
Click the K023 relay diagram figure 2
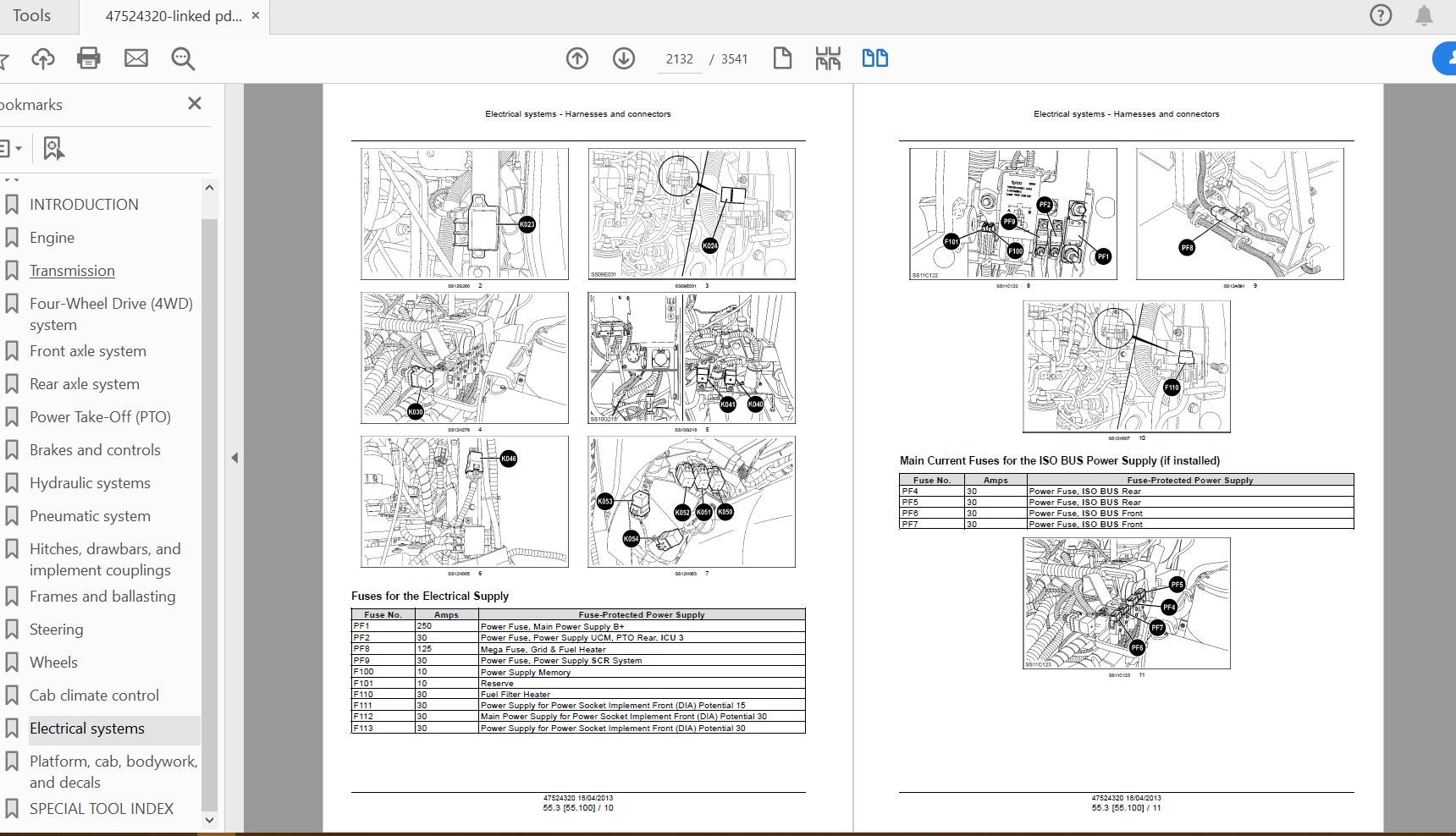click(465, 214)
